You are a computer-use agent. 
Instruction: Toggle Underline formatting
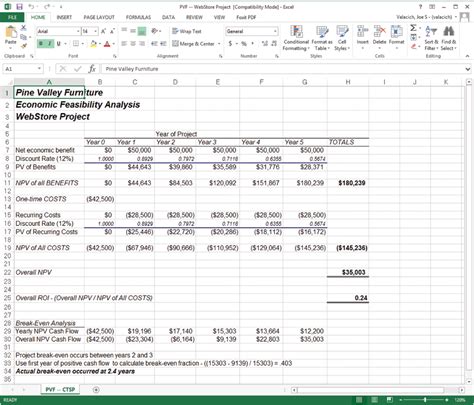[58, 44]
